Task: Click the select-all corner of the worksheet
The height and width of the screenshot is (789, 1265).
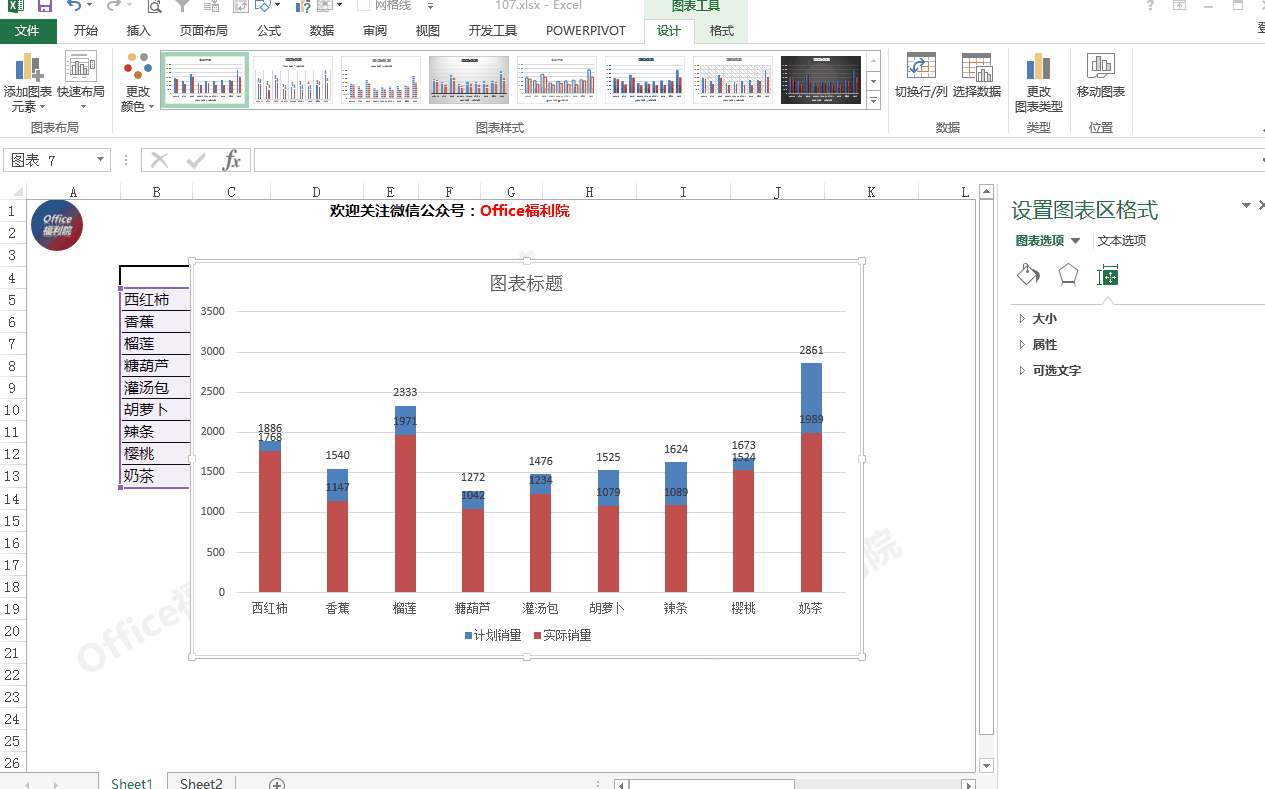Action: pyautogui.click(x=13, y=192)
